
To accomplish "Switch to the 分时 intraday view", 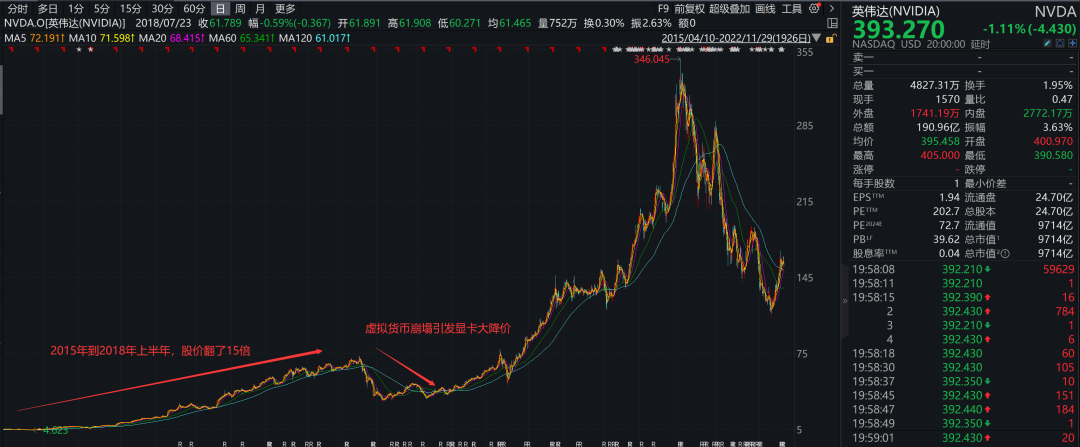I will click(17, 8).
